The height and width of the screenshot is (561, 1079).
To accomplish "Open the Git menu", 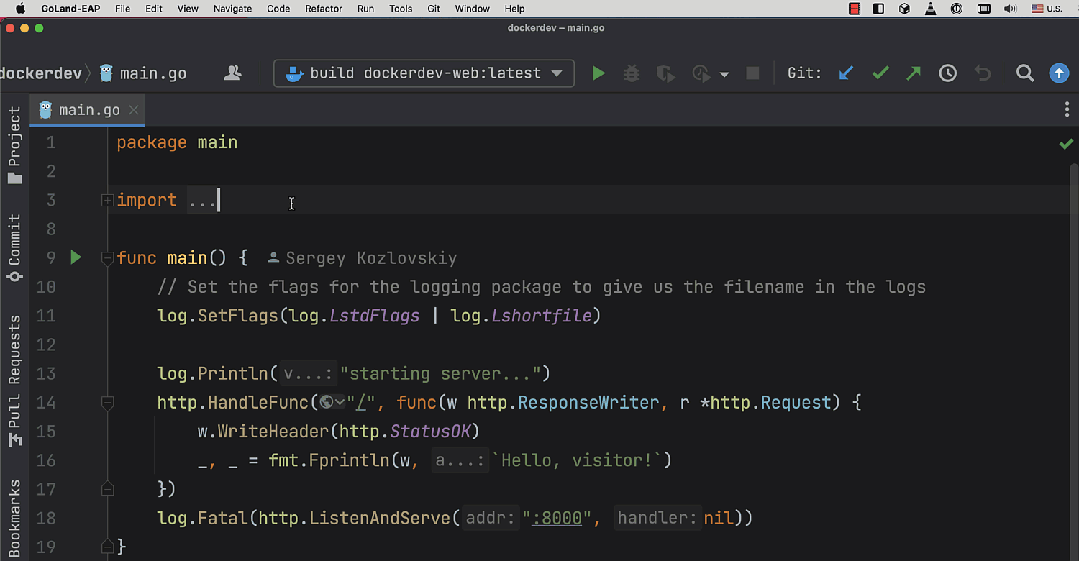I will [434, 8].
